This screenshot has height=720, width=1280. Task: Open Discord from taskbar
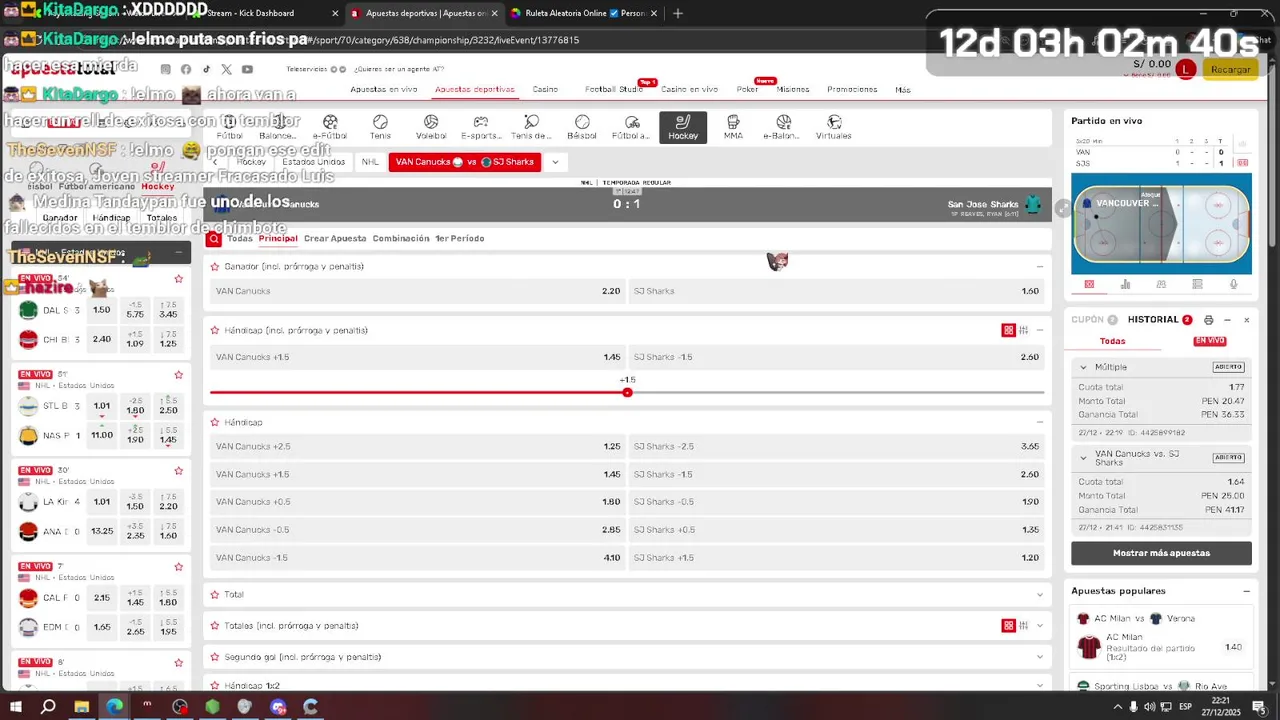click(278, 707)
